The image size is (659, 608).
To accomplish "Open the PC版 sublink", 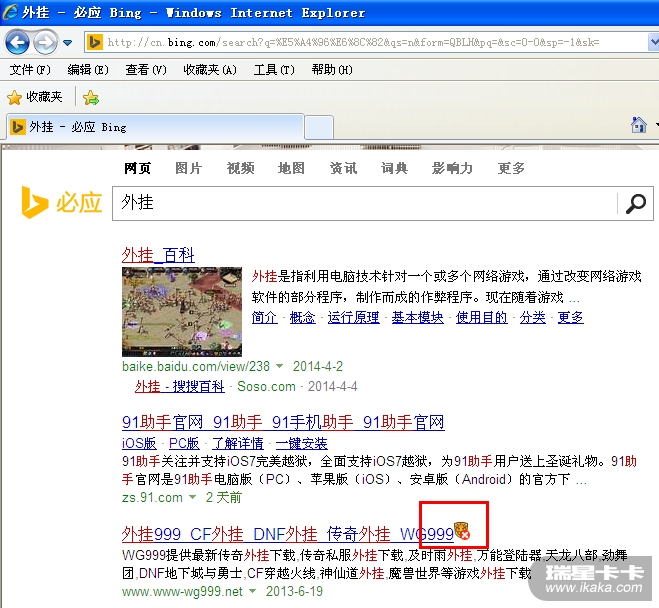I will point(184,443).
